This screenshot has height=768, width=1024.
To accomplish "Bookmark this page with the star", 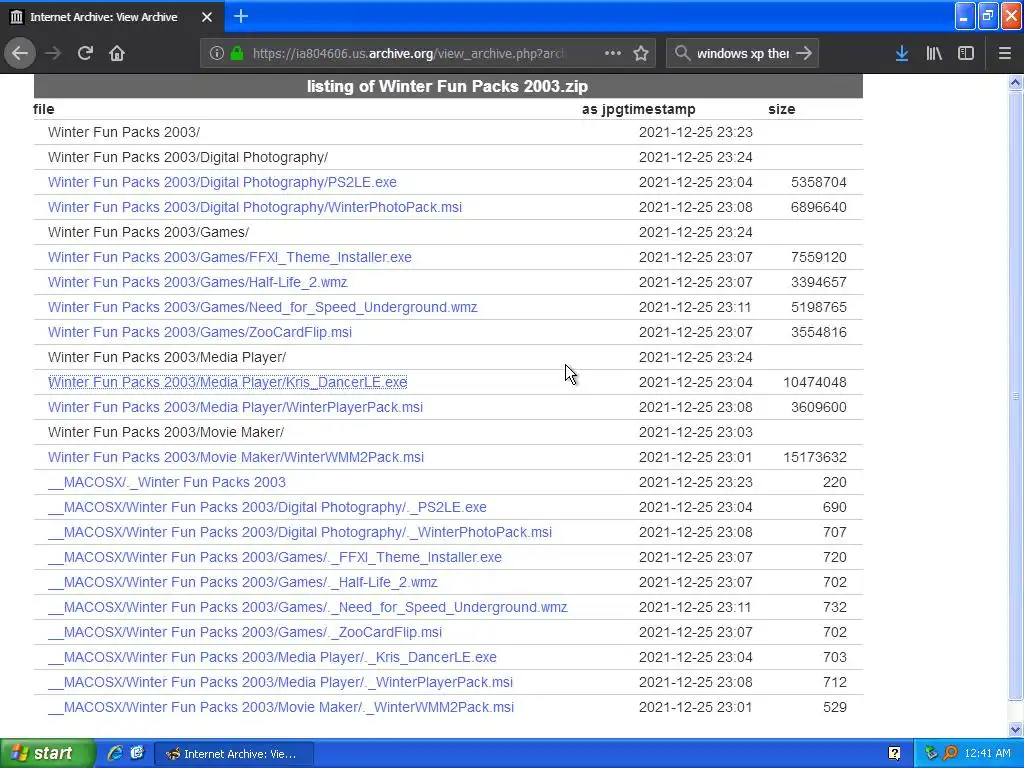I will 641,53.
